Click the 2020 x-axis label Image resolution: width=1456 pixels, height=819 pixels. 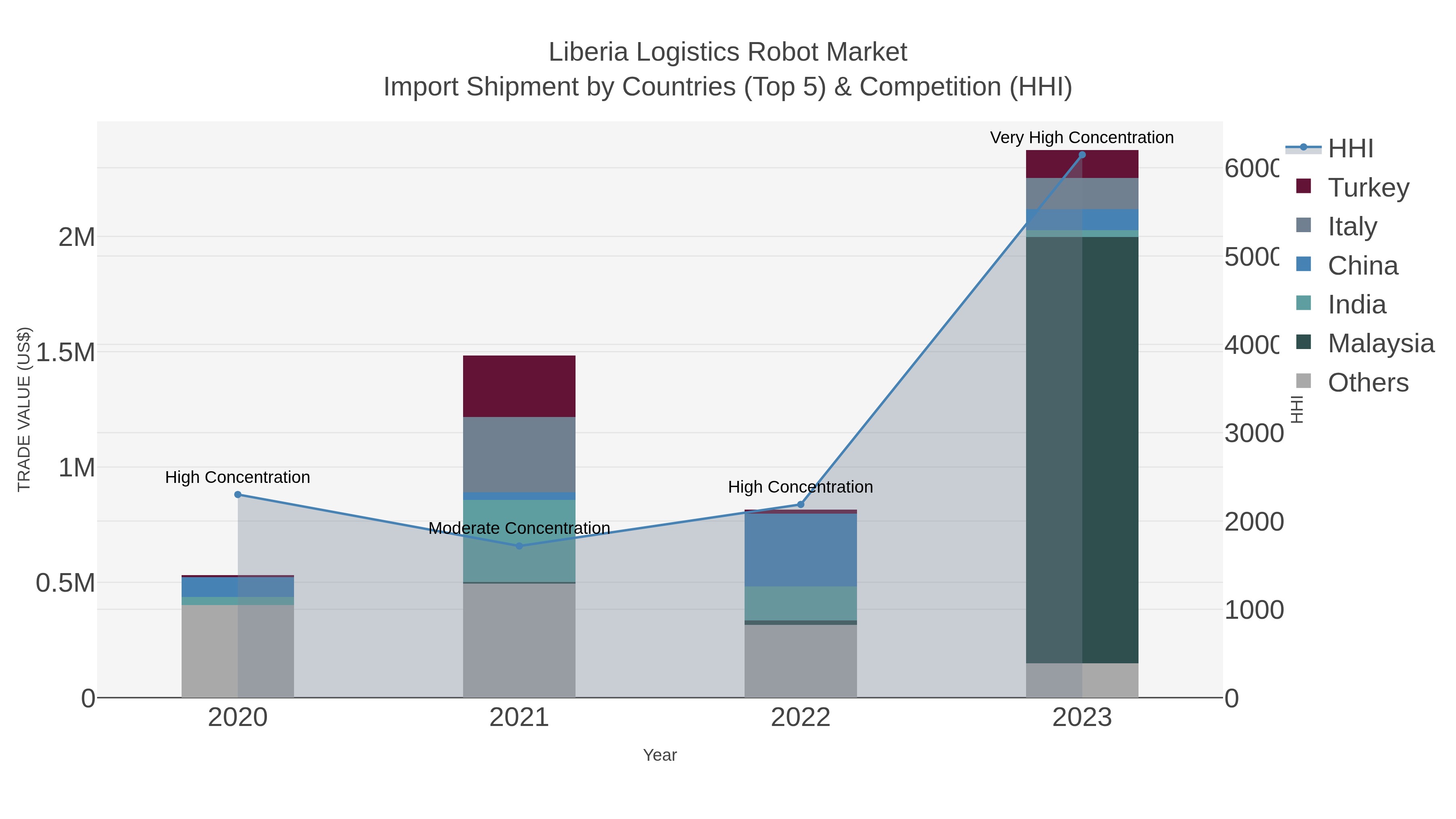tap(238, 718)
